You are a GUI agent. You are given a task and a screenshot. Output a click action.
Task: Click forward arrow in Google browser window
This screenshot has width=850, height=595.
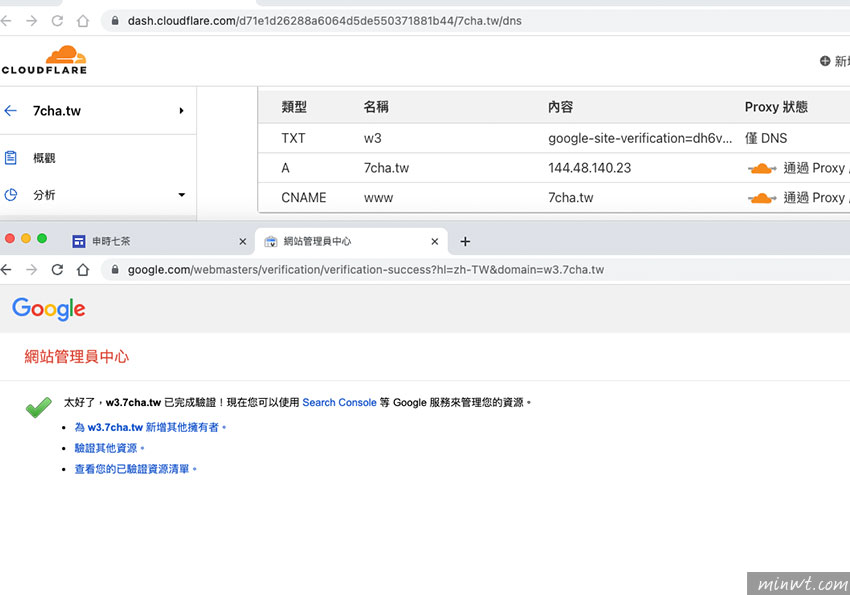(x=31, y=270)
